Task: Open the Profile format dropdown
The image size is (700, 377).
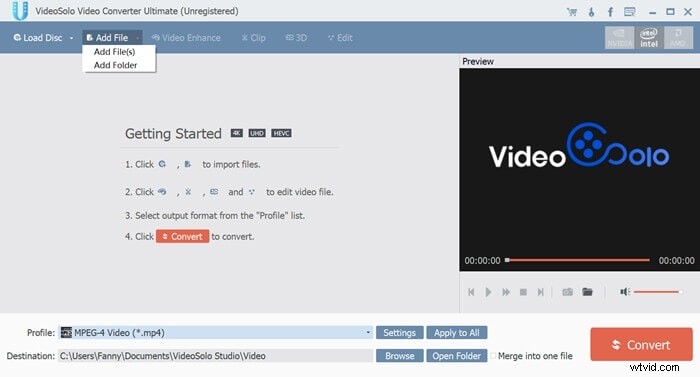Action: tap(368, 332)
